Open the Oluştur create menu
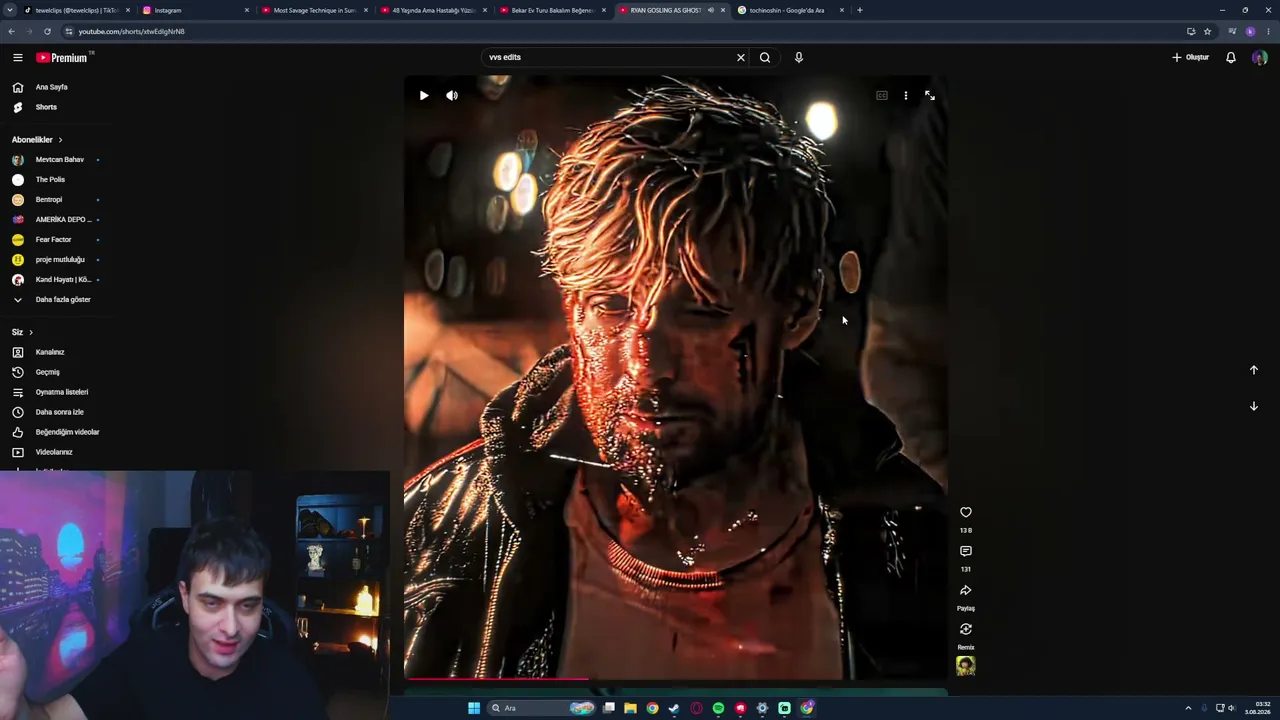 1191,58
